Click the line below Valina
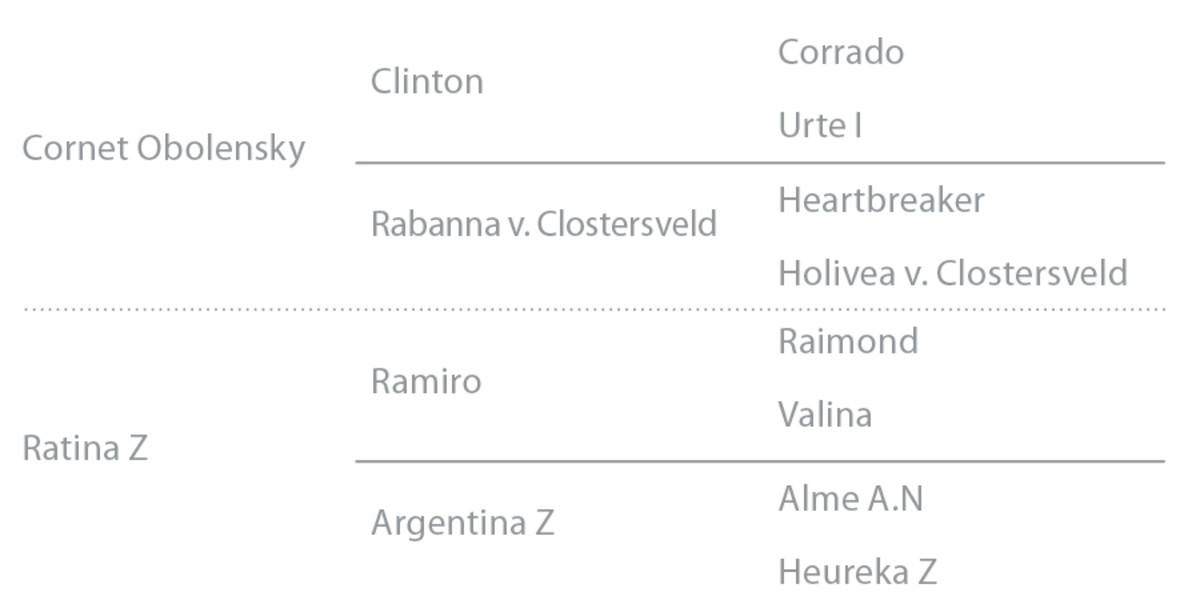The image size is (1200, 600). click(760, 461)
